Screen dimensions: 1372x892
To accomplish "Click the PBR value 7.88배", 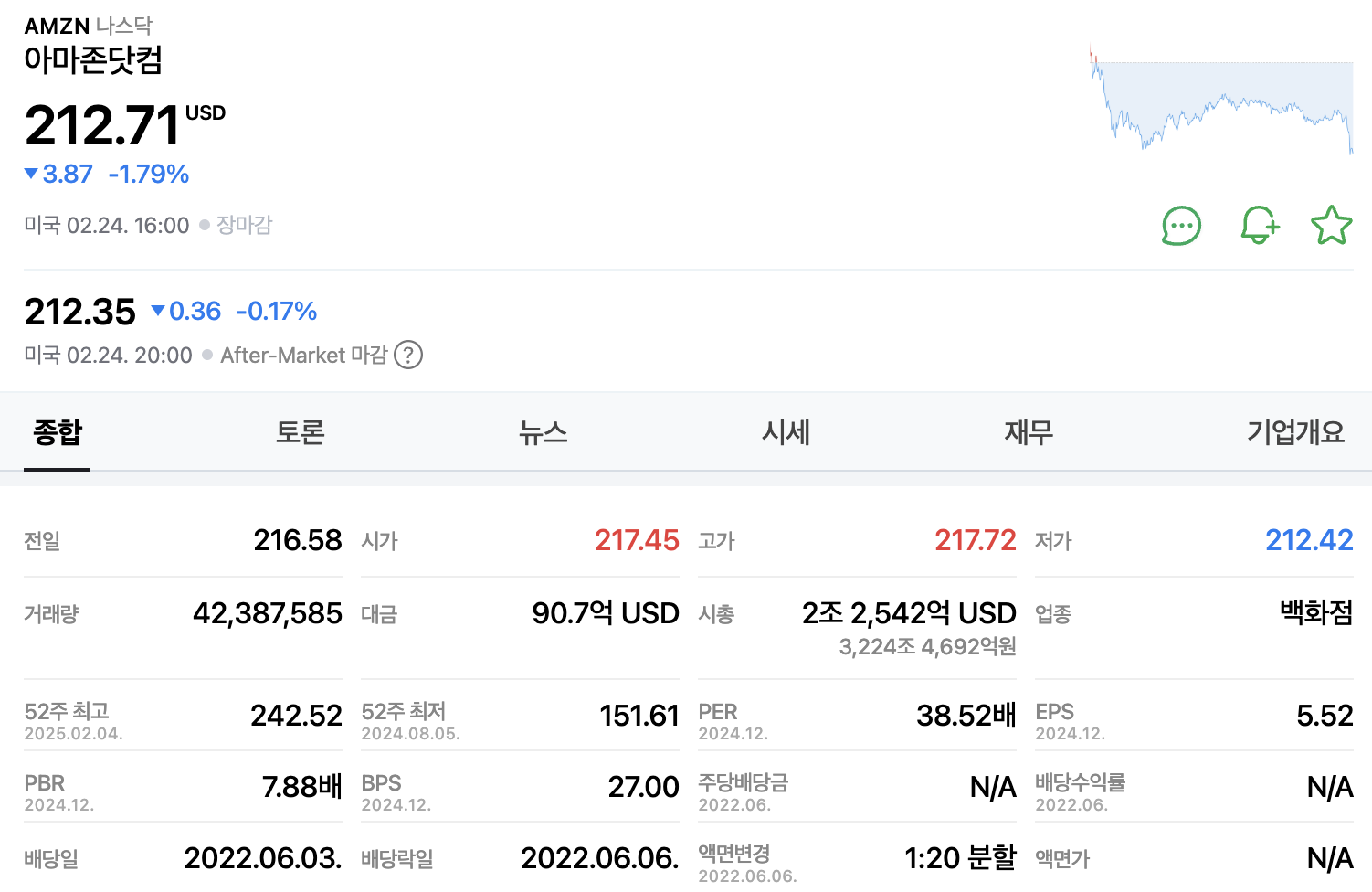I will tap(302, 787).
